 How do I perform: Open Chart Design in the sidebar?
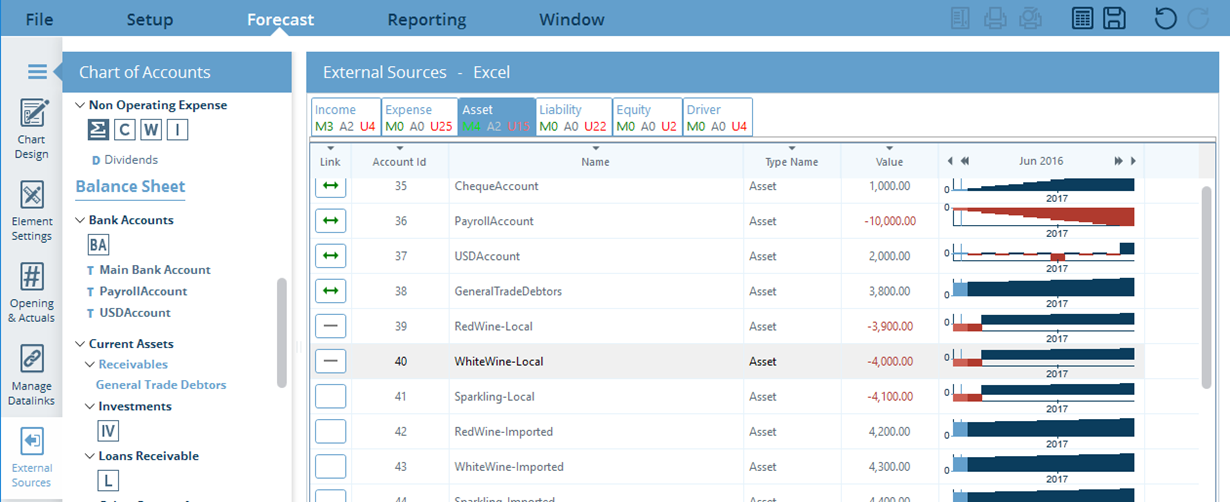coord(32,128)
